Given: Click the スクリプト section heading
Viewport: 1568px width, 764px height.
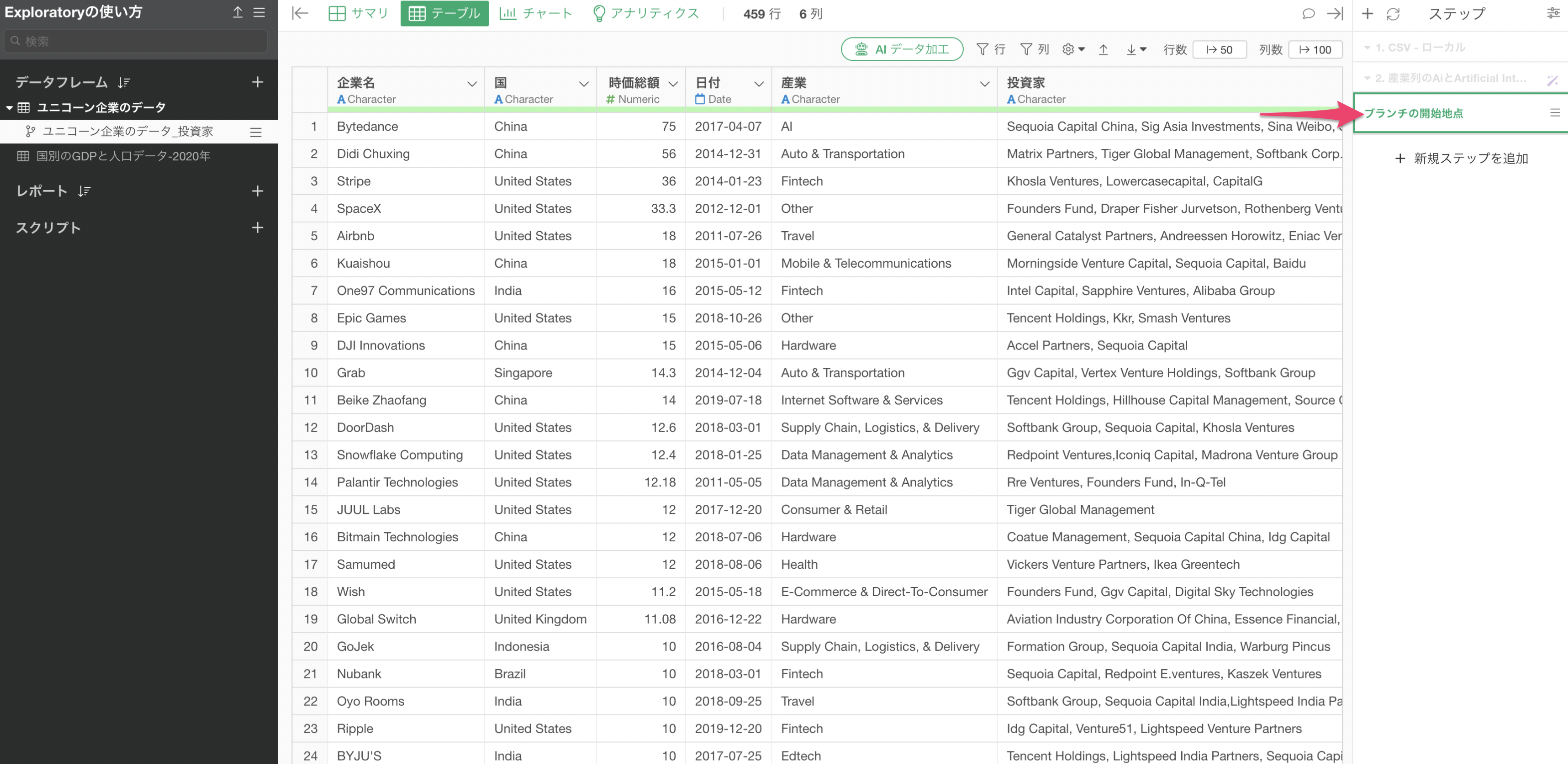Looking at the screenshot, I should [x=48, y=228].
